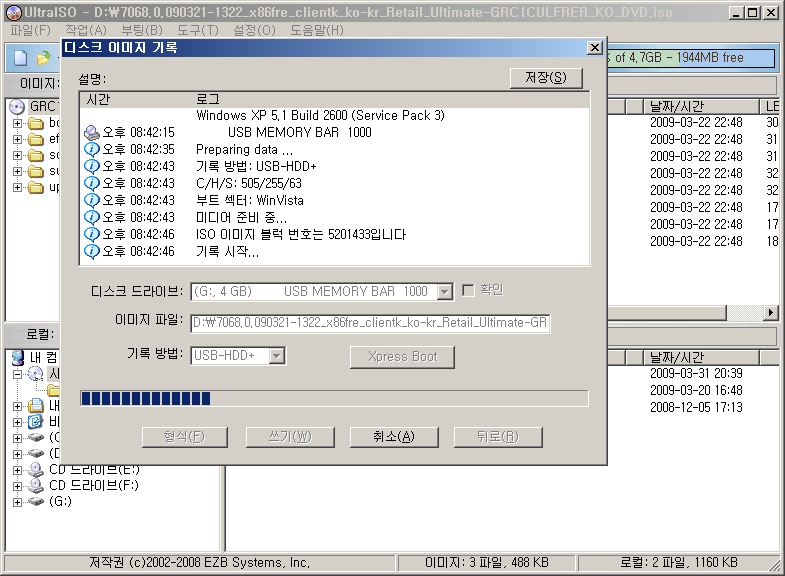
Task: Open the 기록 방법 USB-HDD+ dropdown
Action: point(277,356)
